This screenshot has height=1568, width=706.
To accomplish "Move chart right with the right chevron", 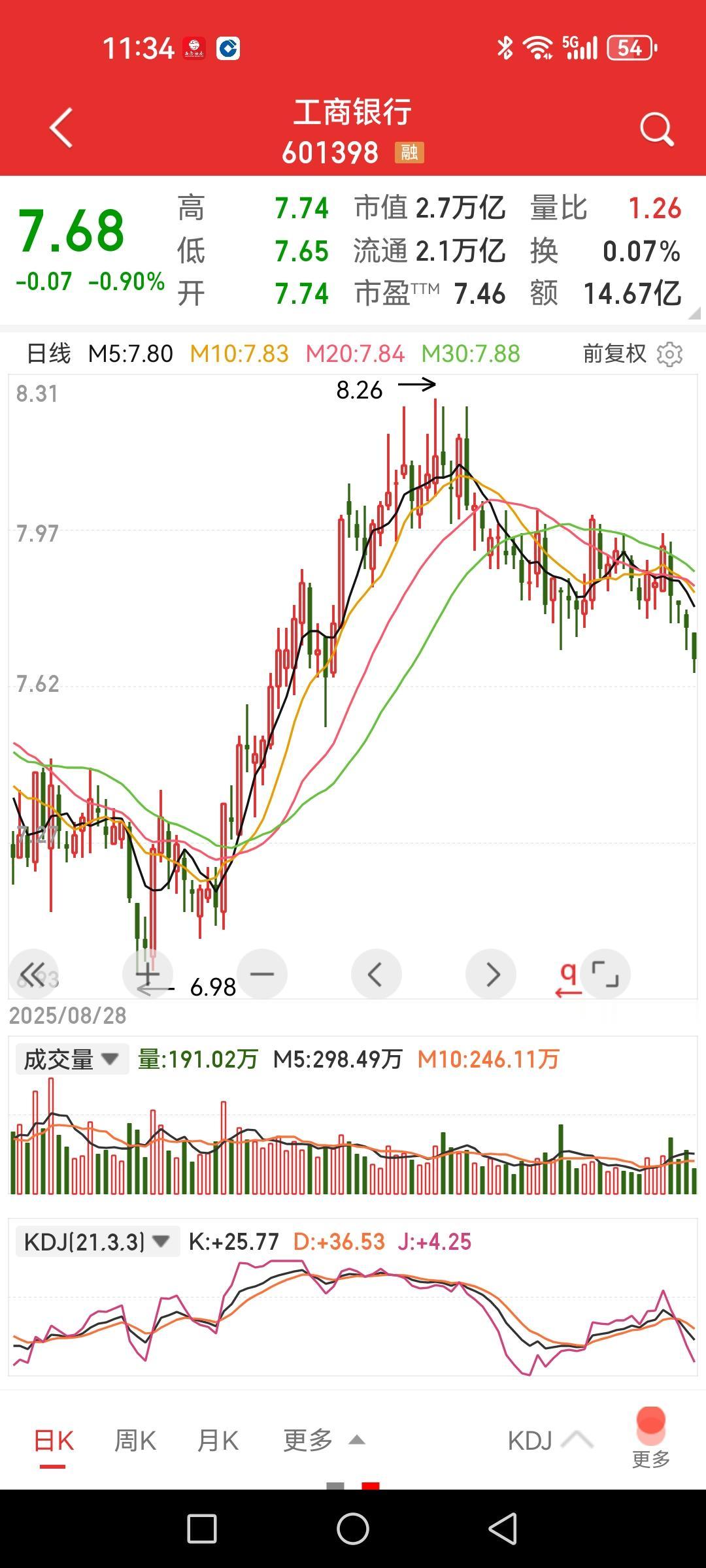I will pos(491,974).
